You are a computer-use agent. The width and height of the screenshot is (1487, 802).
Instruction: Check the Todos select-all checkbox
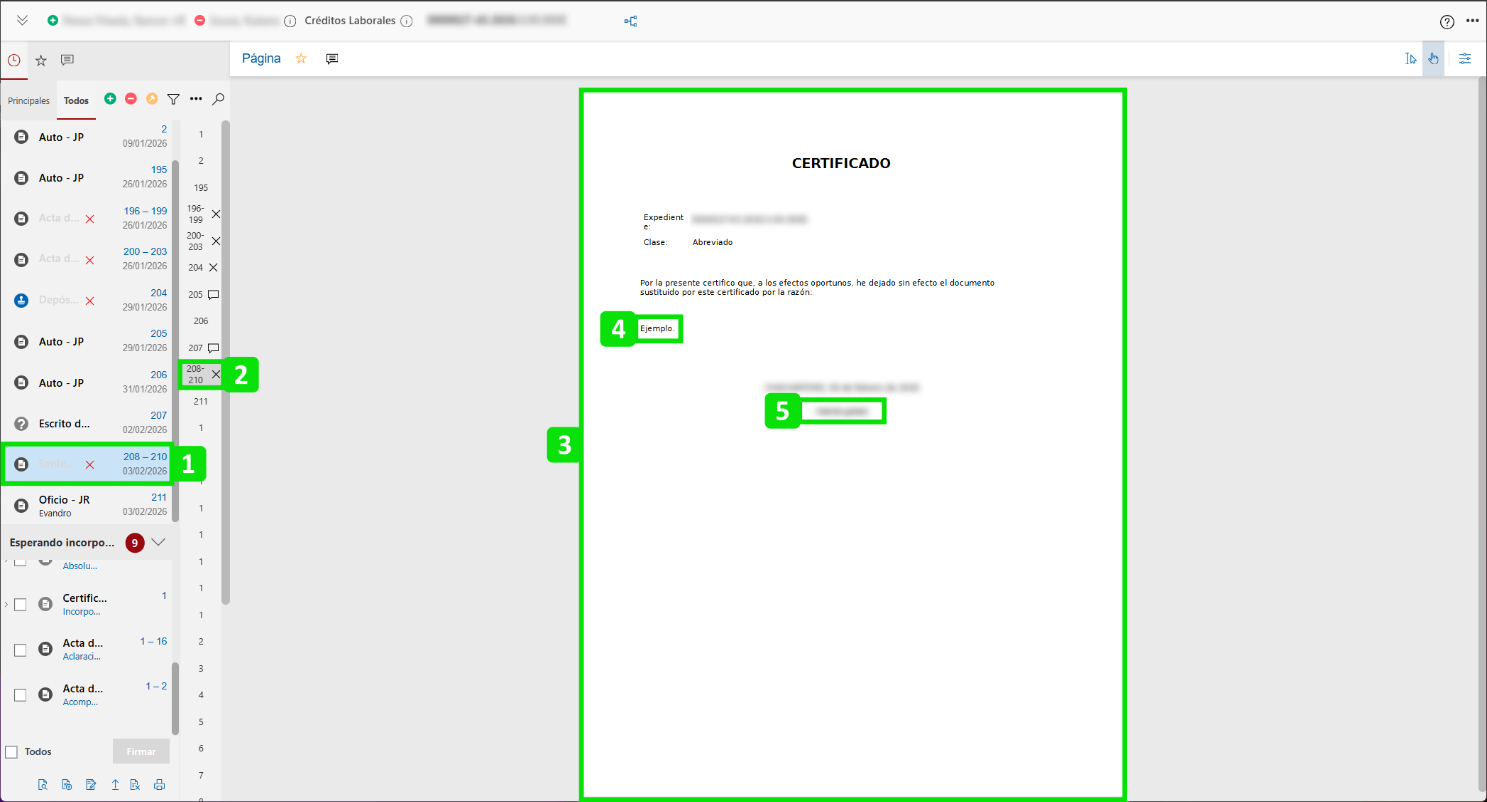pyautogui.click(x=12, y=752)
